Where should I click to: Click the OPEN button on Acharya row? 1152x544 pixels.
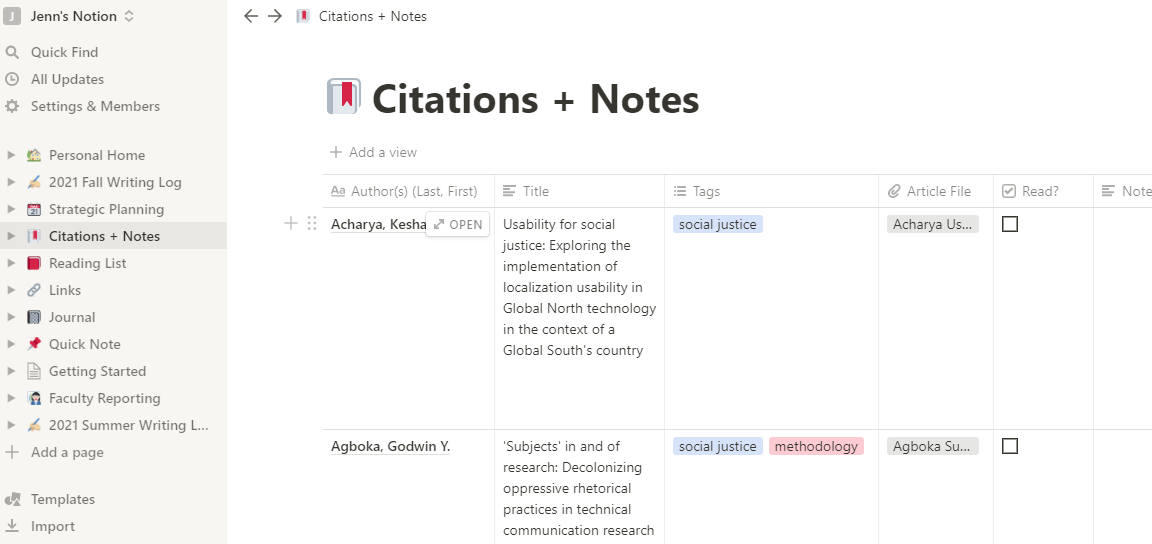[x=458, y=225]
